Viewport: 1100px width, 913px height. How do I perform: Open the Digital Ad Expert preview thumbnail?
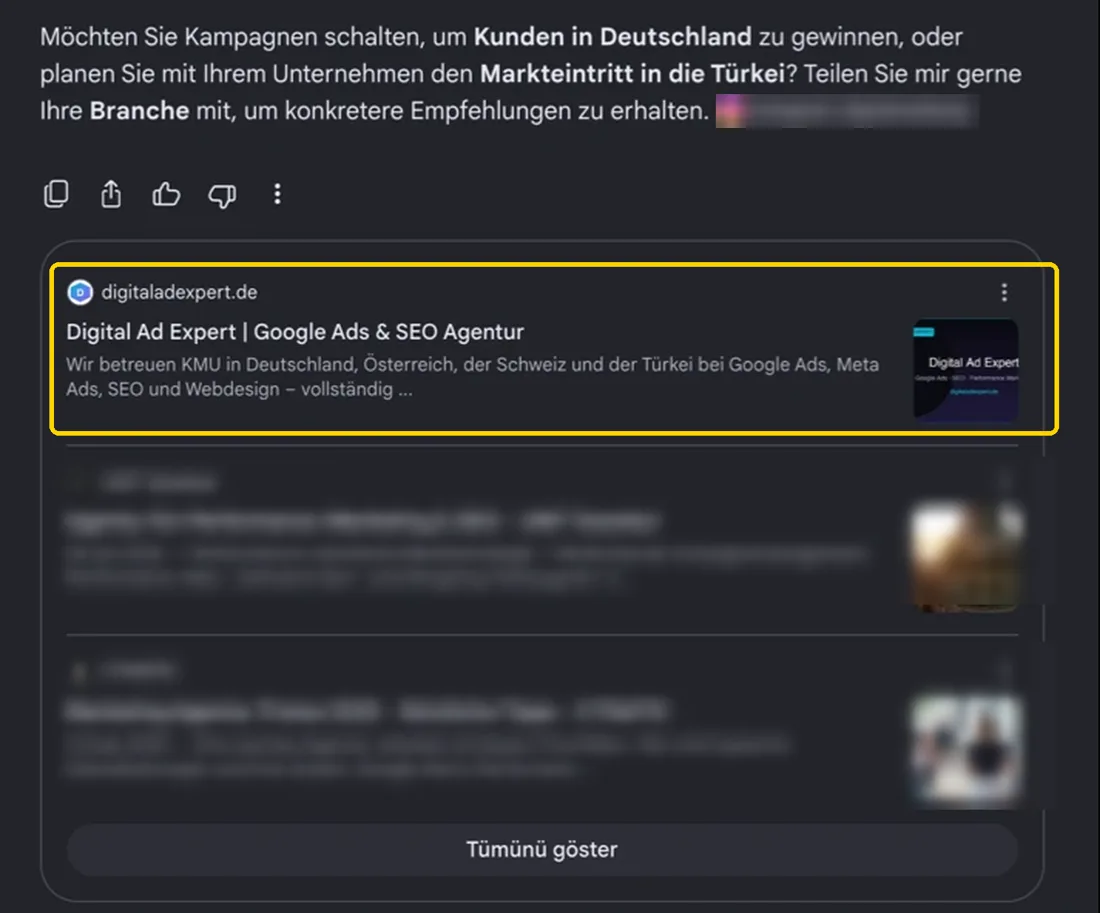pos(965,371)
